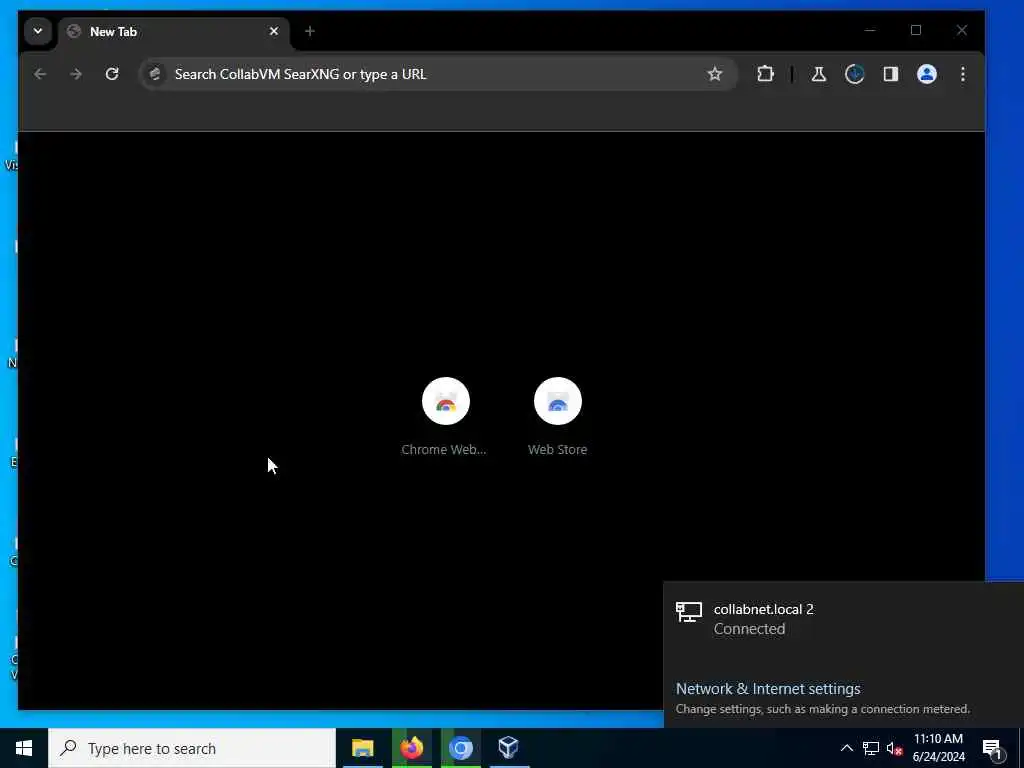Click the muted volume tray icon
The width and height of the screenshot is (1024, 768).
[894, 748]
